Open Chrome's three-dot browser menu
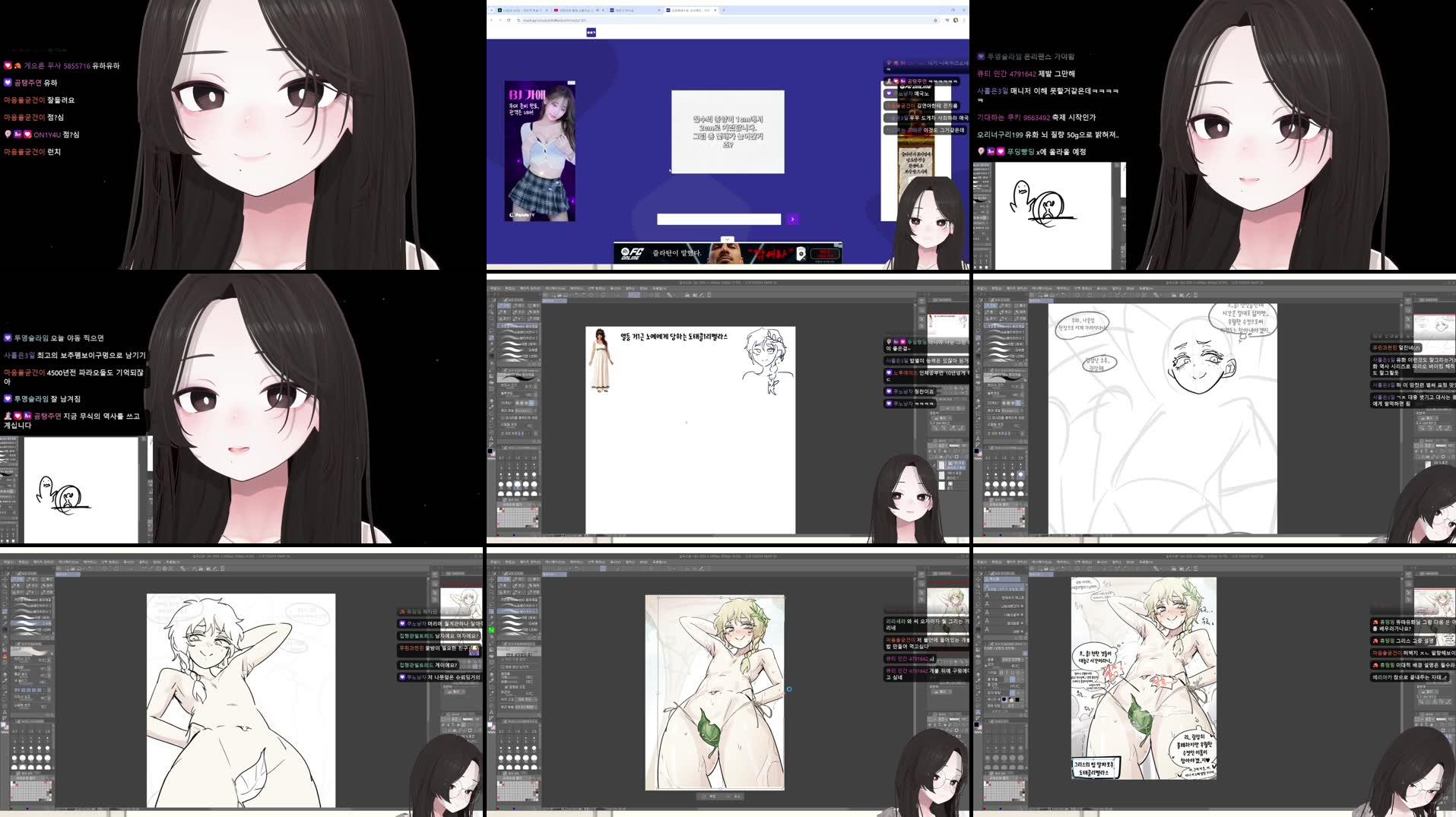 pyautogui.click(x=964, y=20)
